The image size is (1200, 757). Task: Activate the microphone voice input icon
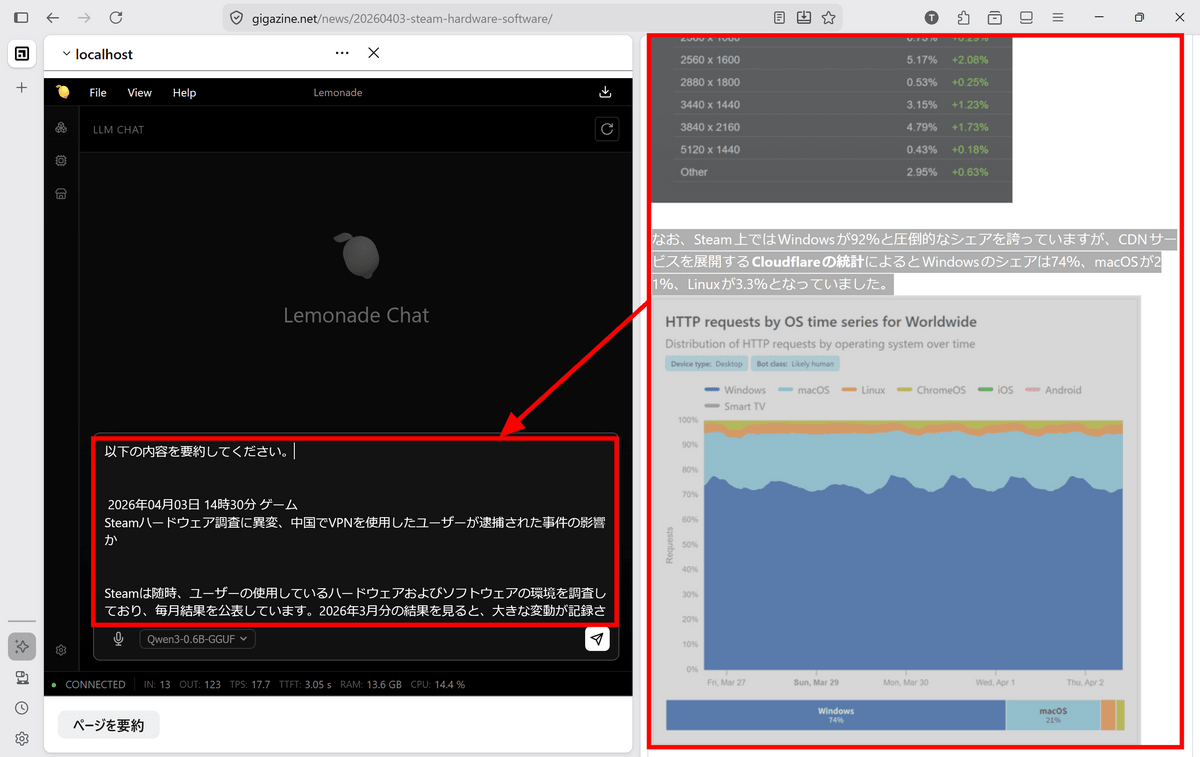(x=118, y=639)
